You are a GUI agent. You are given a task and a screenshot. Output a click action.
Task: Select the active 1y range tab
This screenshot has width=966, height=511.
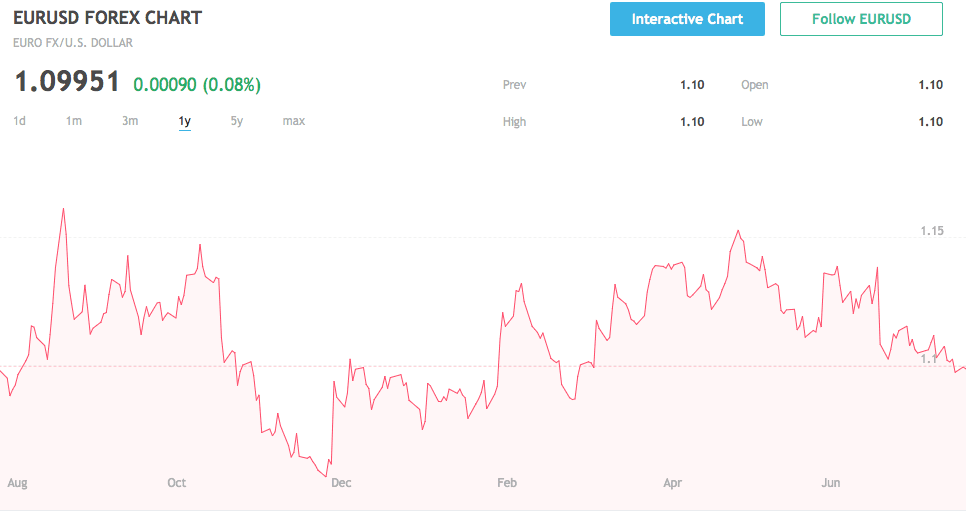click(185, 121)
